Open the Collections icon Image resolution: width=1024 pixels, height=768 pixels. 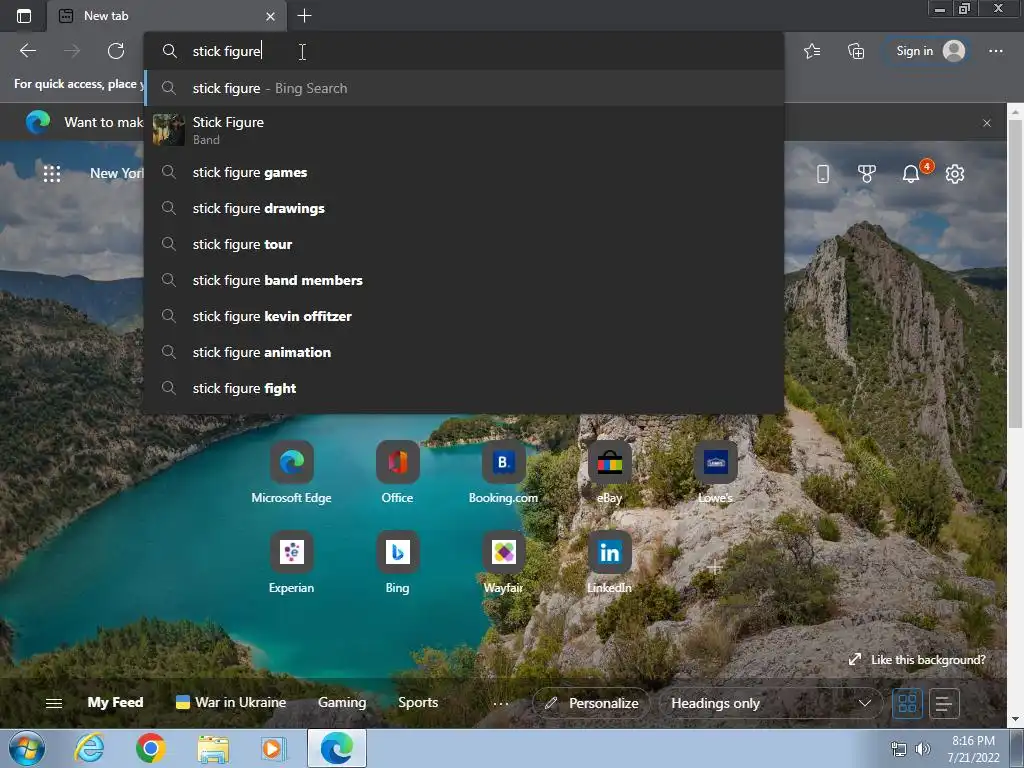pos(856,51)
